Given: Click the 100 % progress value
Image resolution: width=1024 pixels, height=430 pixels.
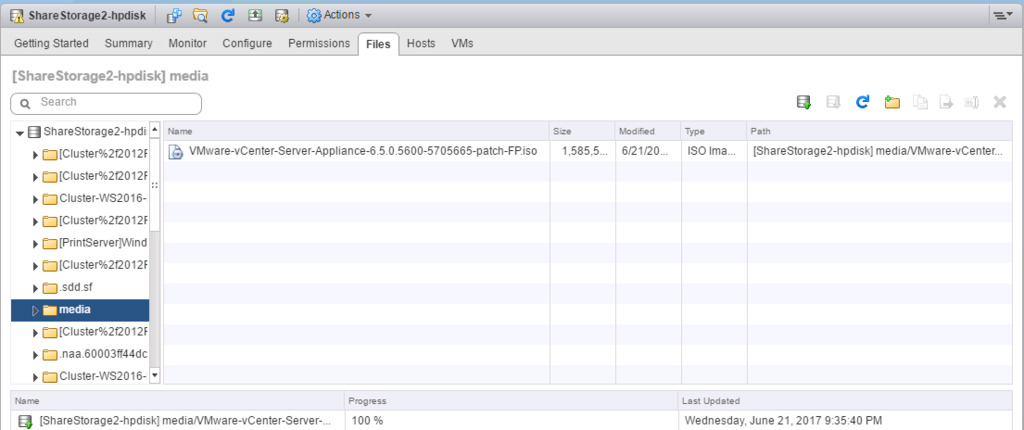Looking at the screenshot, I should [367, 420].
